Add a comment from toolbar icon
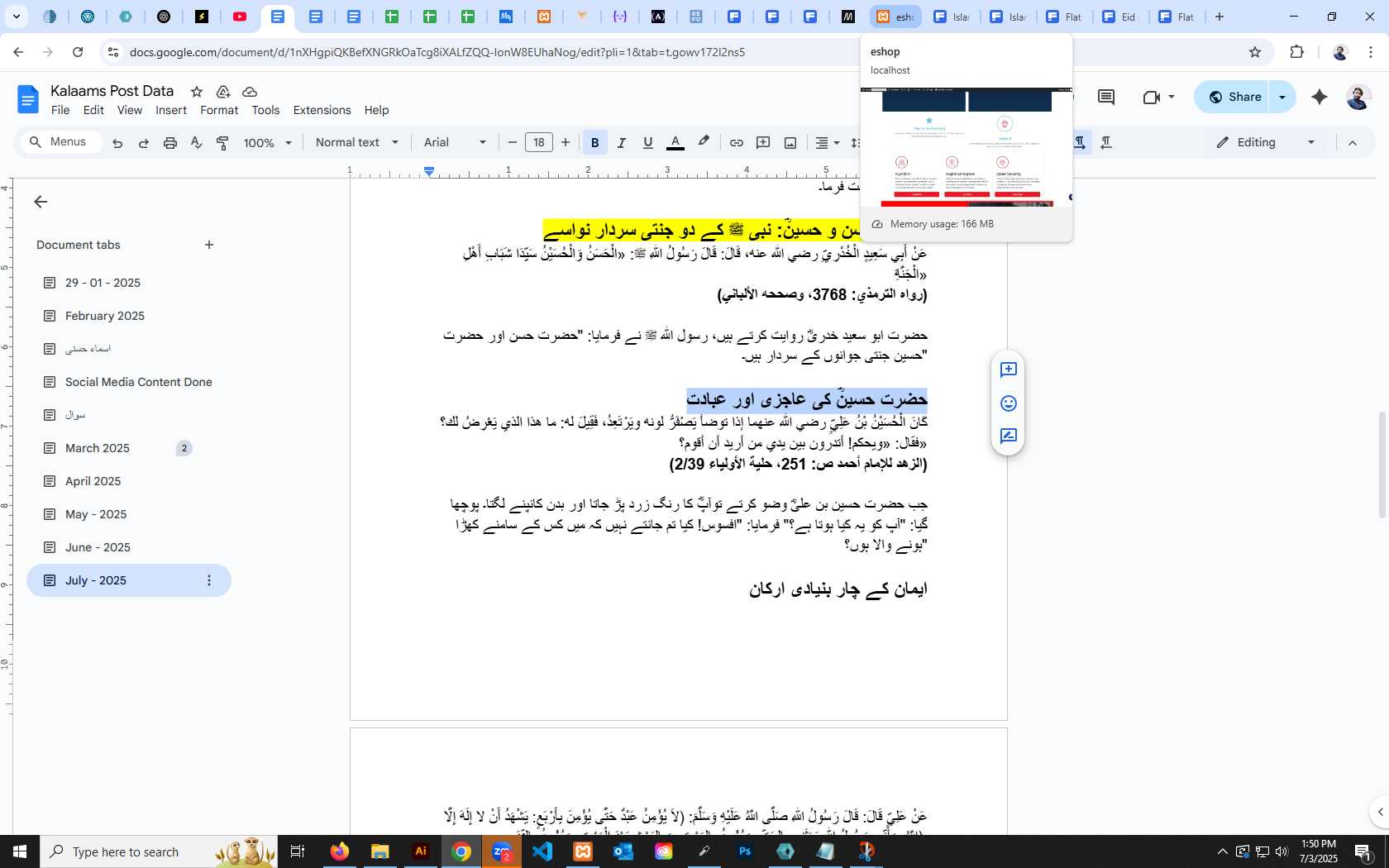 (x=763, y=143)
